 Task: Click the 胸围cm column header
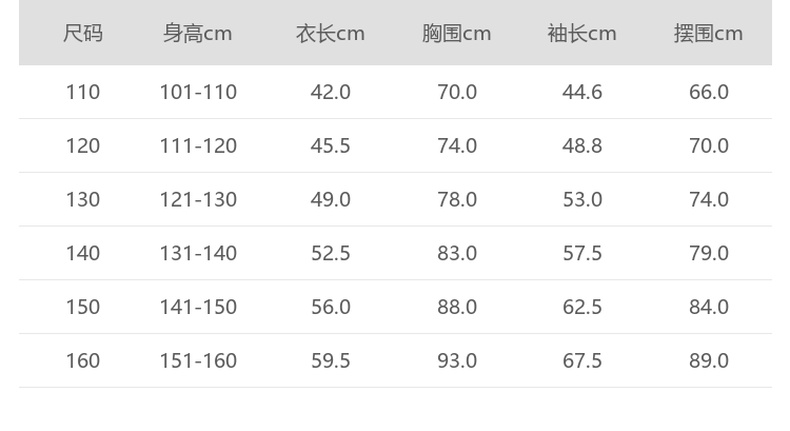[x=456, y=34]
